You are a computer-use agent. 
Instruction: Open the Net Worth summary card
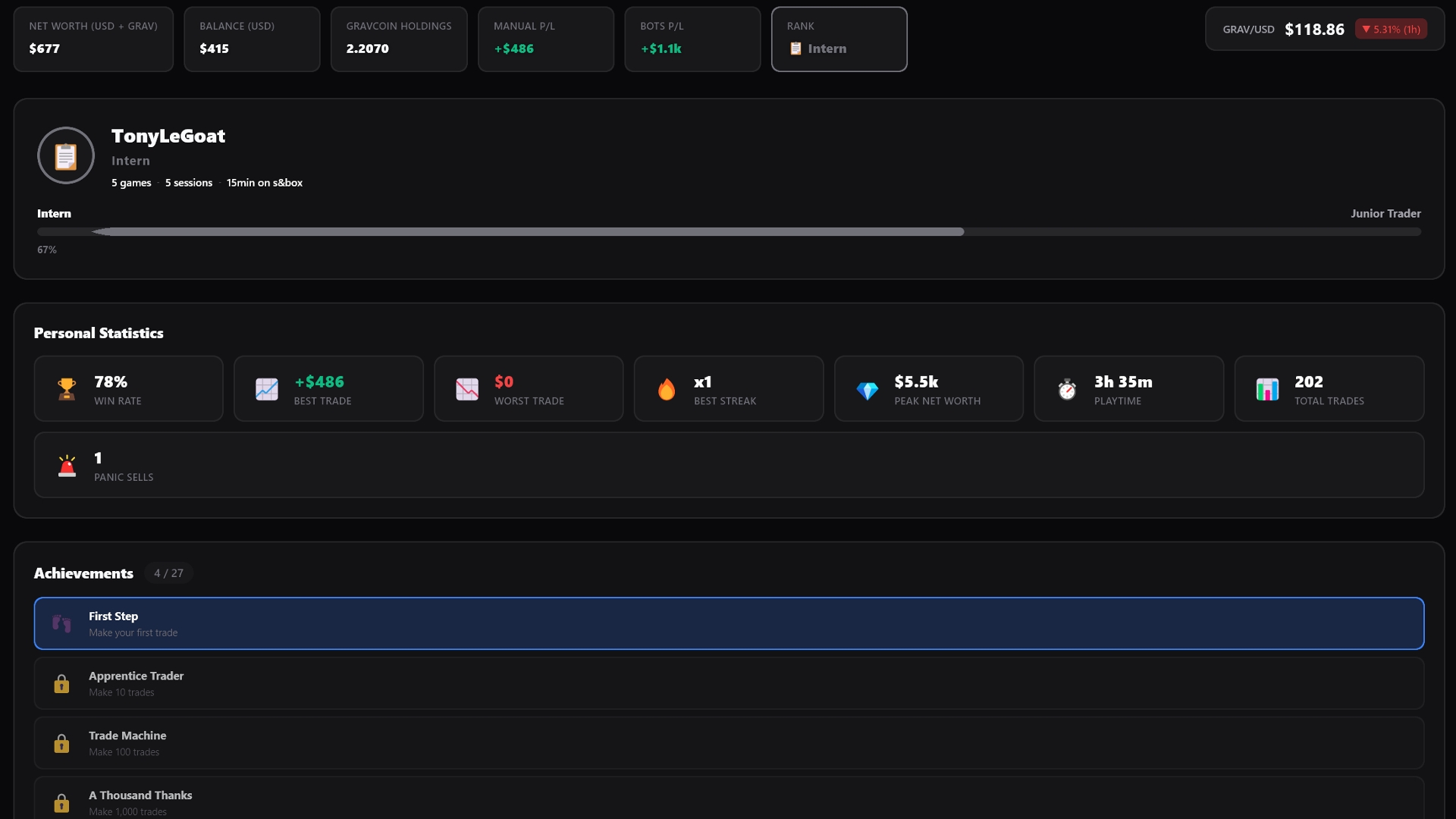pyautogui.click(x=93, y=39)
